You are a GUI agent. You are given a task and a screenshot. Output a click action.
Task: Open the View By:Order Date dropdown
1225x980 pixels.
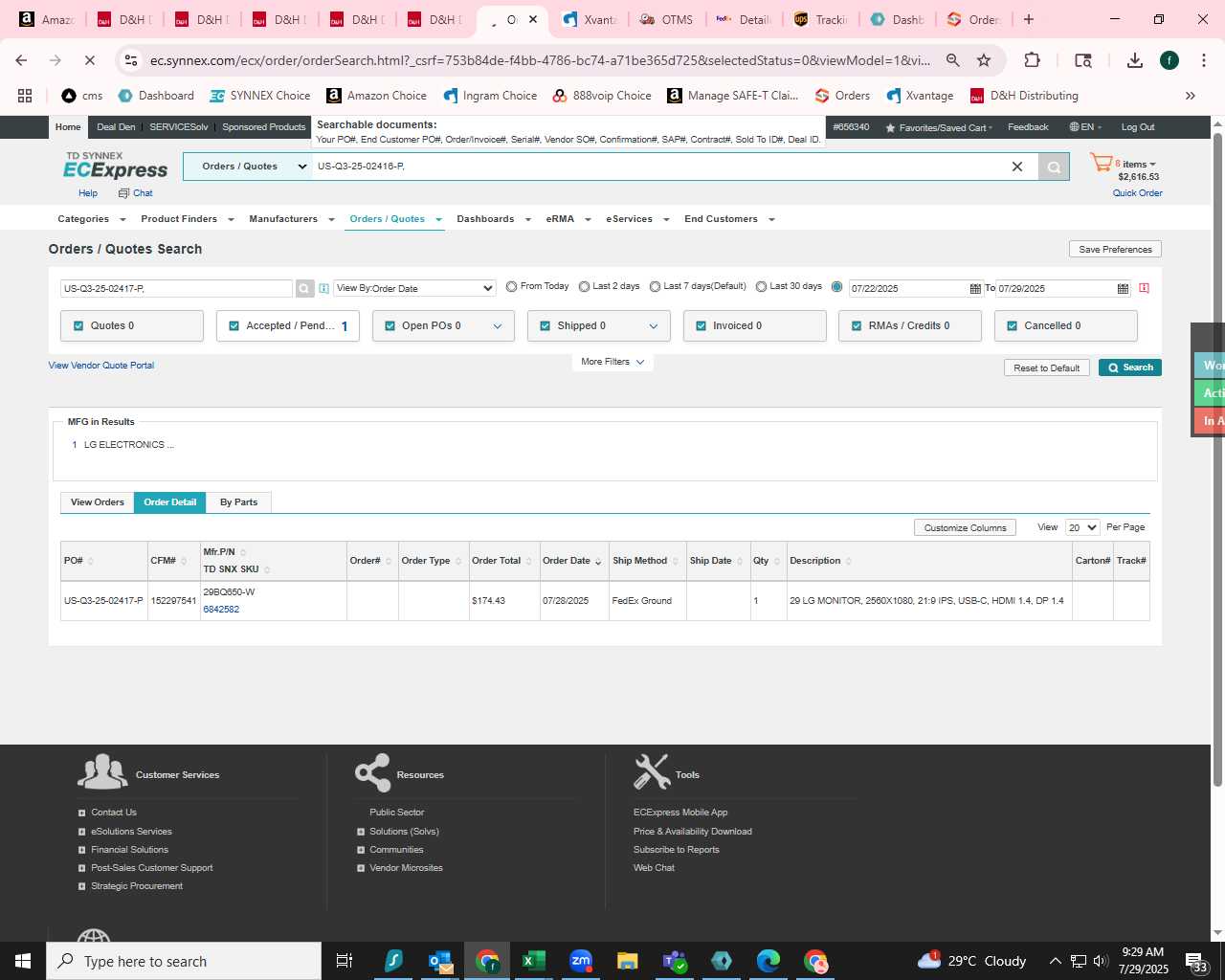[x=414, y=288]
